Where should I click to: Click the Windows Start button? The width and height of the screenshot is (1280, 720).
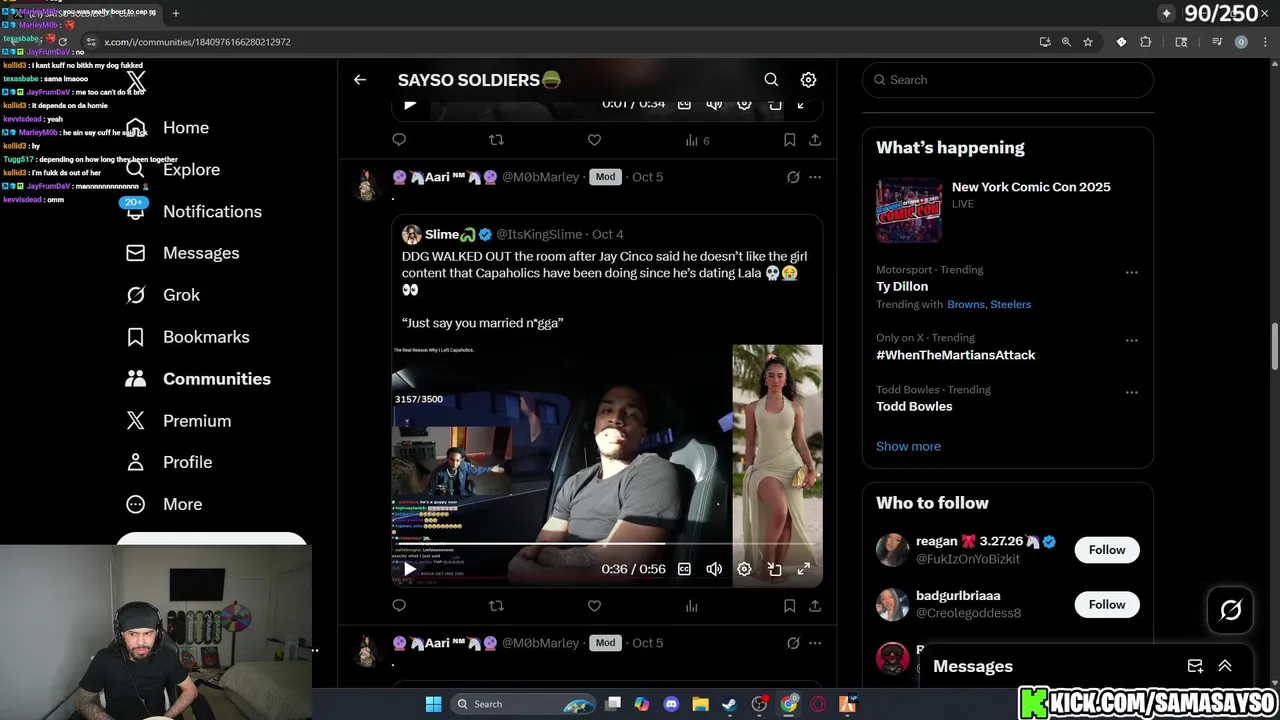click(433, 704)
